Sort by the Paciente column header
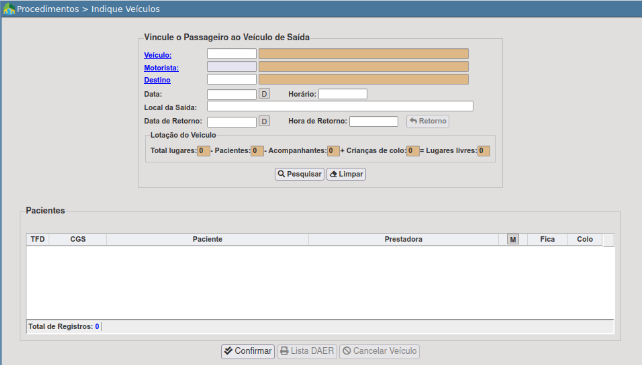Viewport: 642px width, 365px height. 207,239
